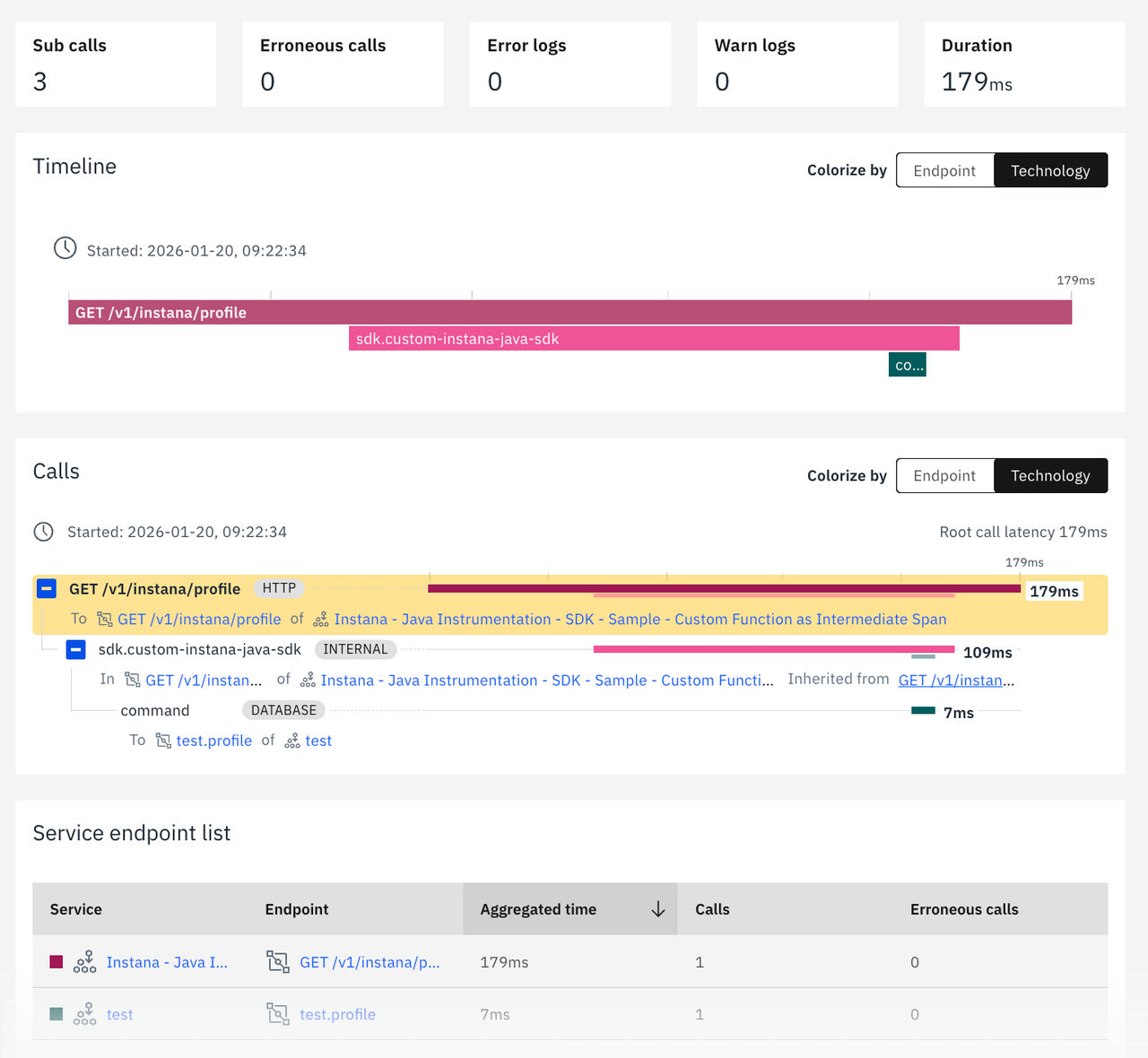Open Instana Java Instrumentation SDK Sample service link
This screenshot has height=1058, width=1148.
(x=640, y=620)
